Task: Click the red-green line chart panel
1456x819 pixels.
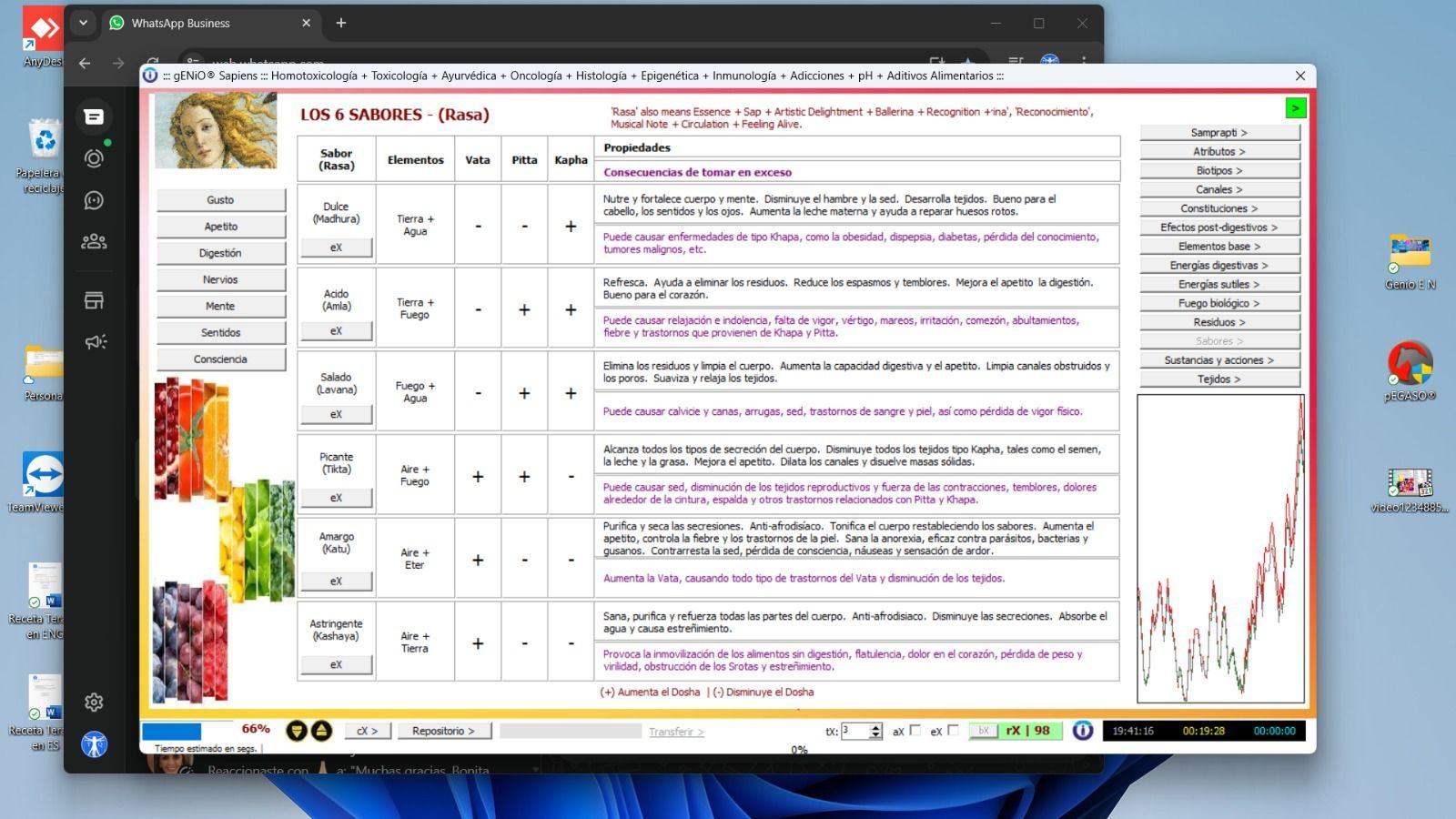Action: tap(1220, 548)
